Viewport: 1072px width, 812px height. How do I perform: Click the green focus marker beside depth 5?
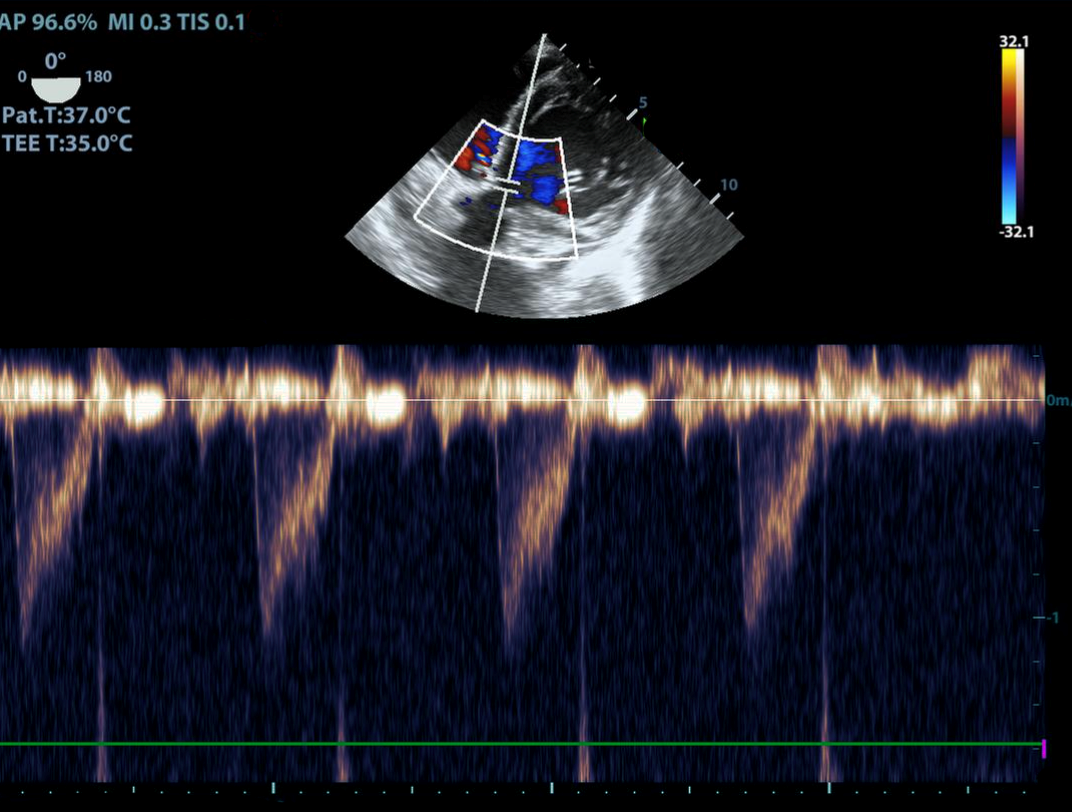tap(645, 122)
